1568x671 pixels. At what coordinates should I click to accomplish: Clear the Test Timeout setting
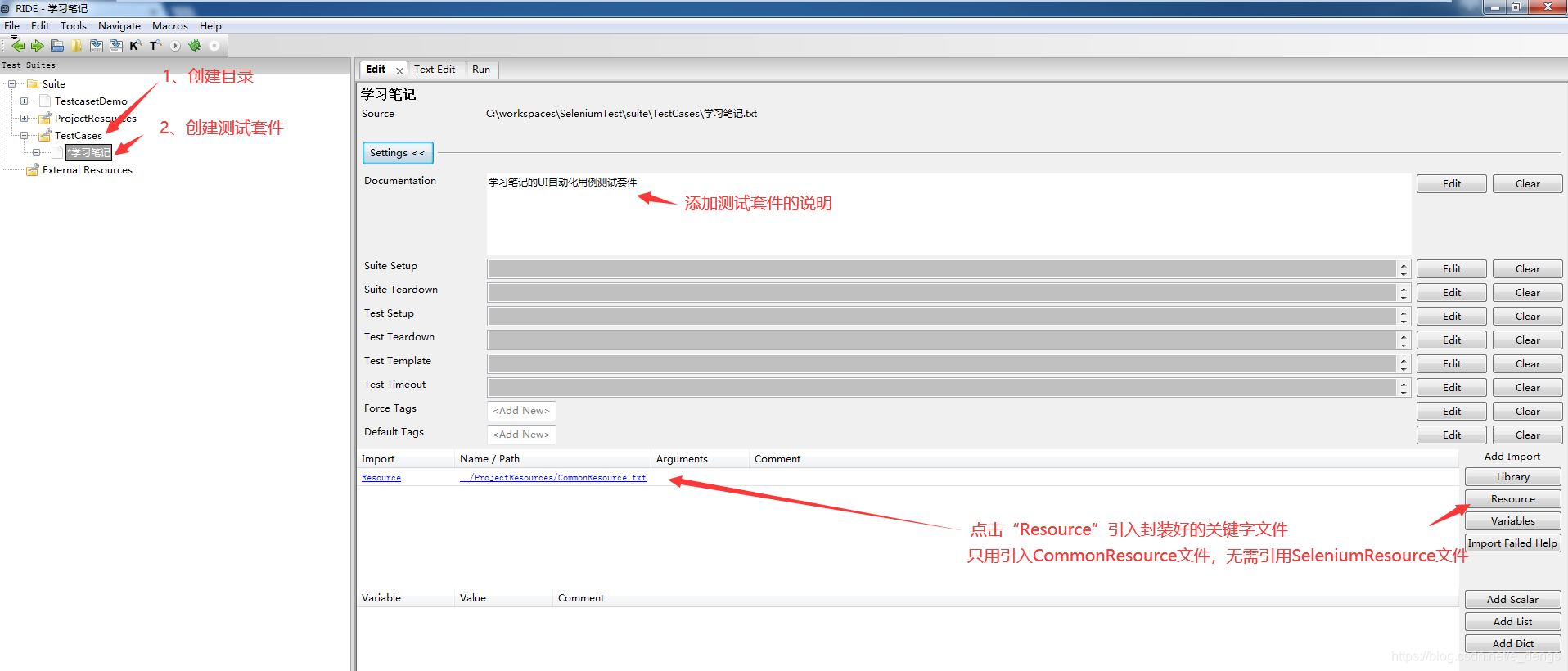click(1528, 388)
